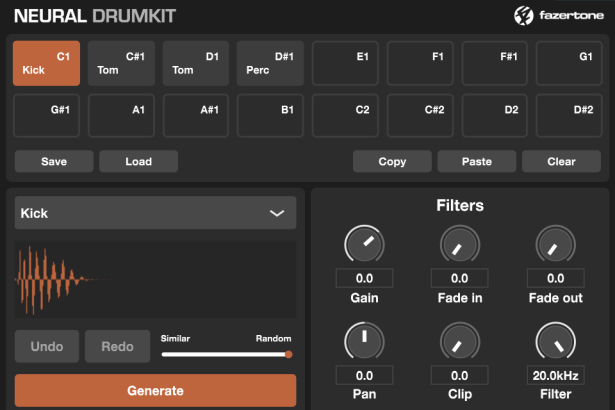Open the Kick sound type dropdown
The image size is (615, 410).
(x=155, y=213)
